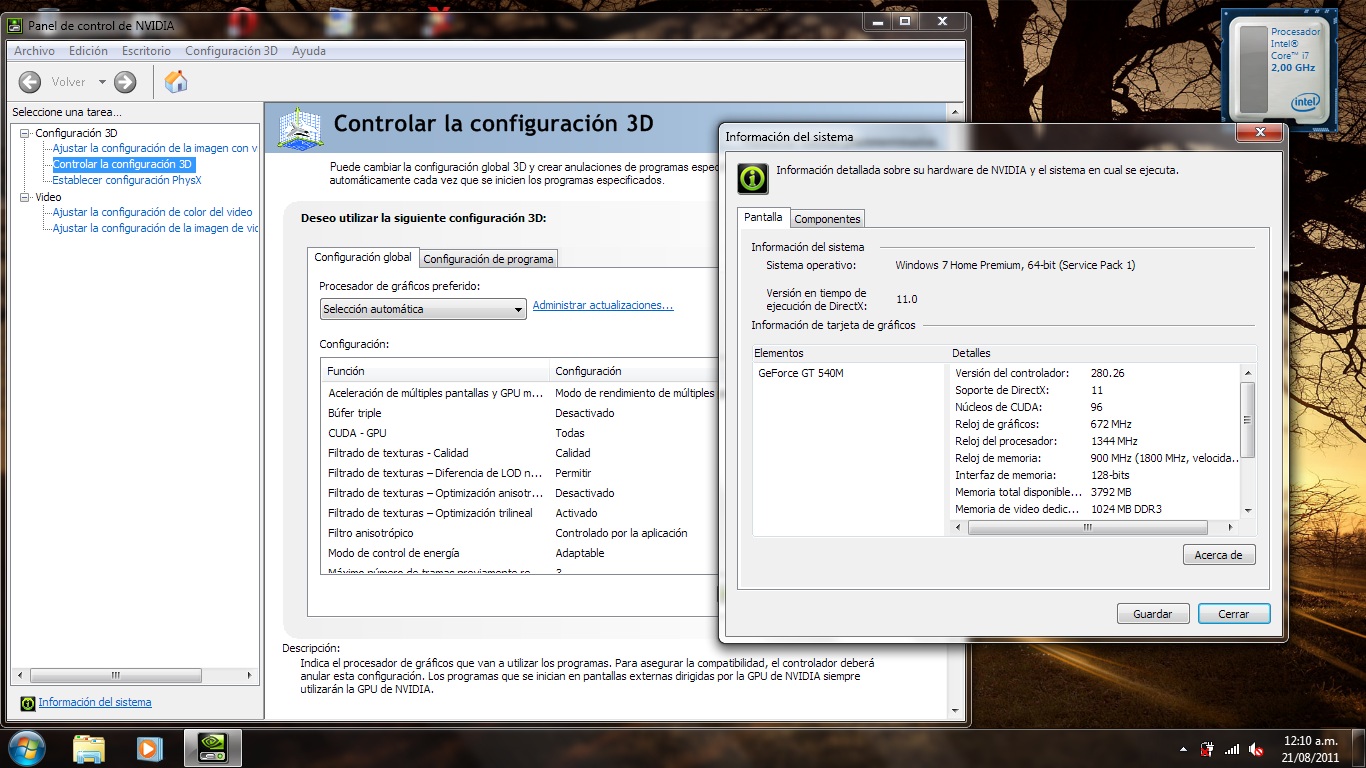Select Establecer configuración PhysX
Viewport: 1366px width, 768px height.
tap(127, 180)
